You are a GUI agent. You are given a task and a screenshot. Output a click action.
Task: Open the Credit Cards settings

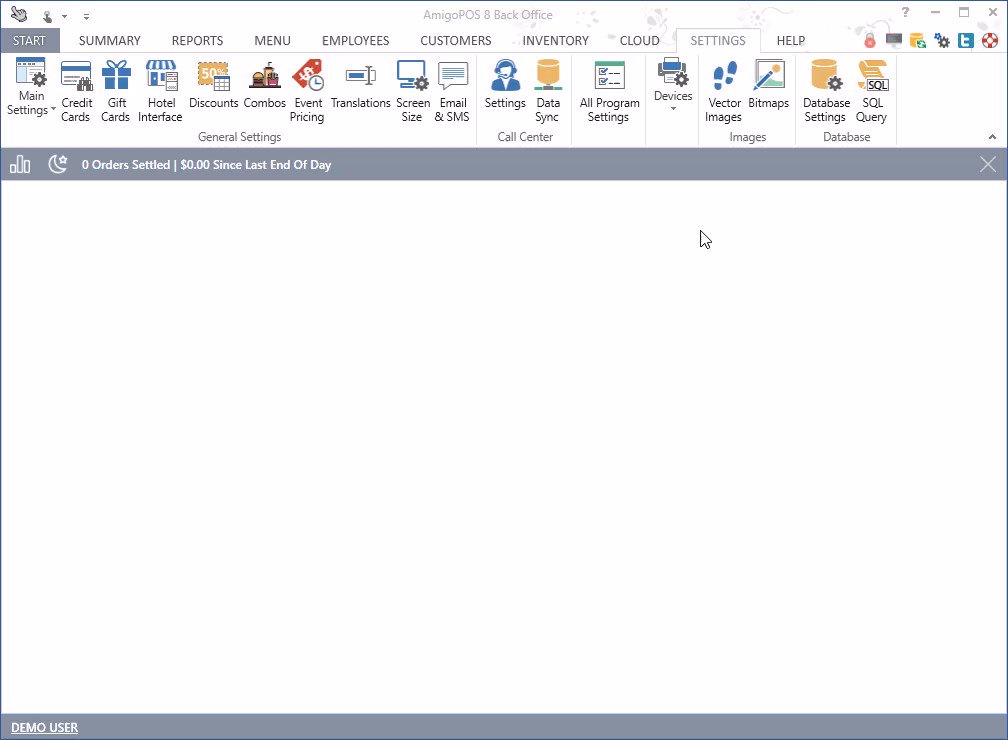(x=76, y=90)
